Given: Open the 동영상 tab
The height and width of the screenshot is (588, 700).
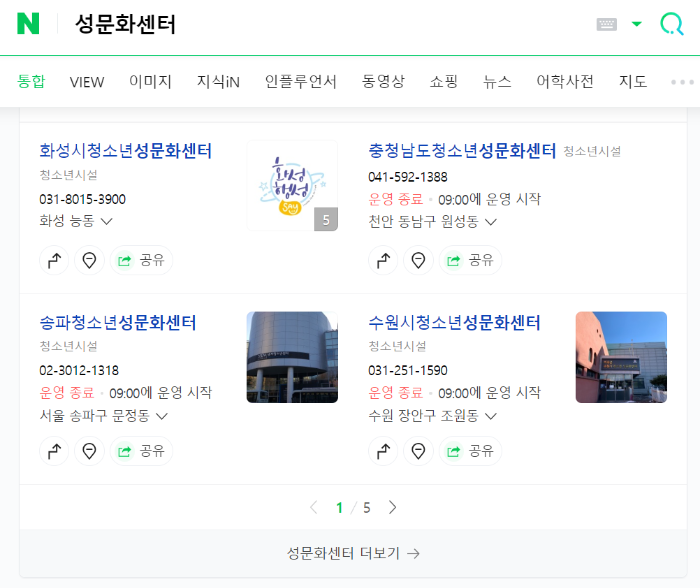Looking at the screenshot, I should [383, 81].
